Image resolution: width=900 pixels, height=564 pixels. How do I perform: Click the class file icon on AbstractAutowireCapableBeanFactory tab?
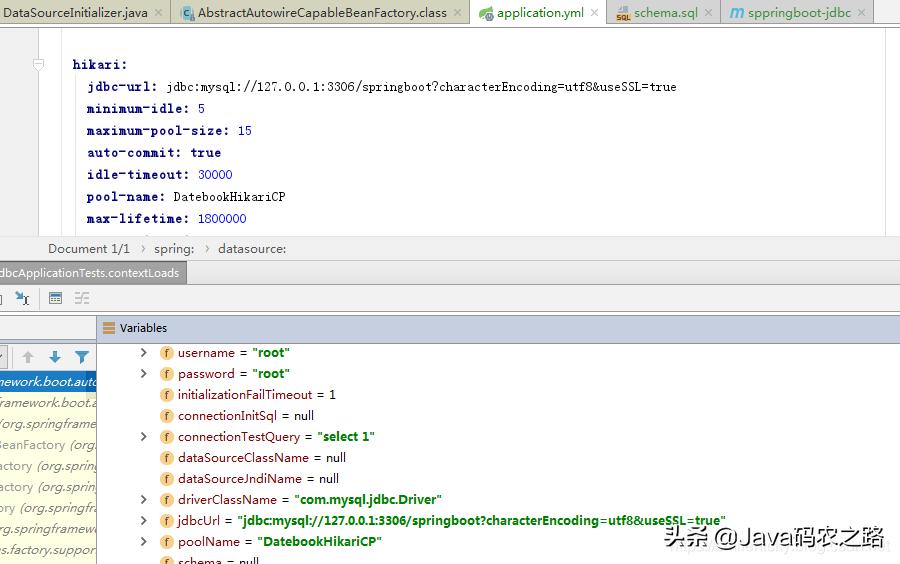tap(187, 13)
